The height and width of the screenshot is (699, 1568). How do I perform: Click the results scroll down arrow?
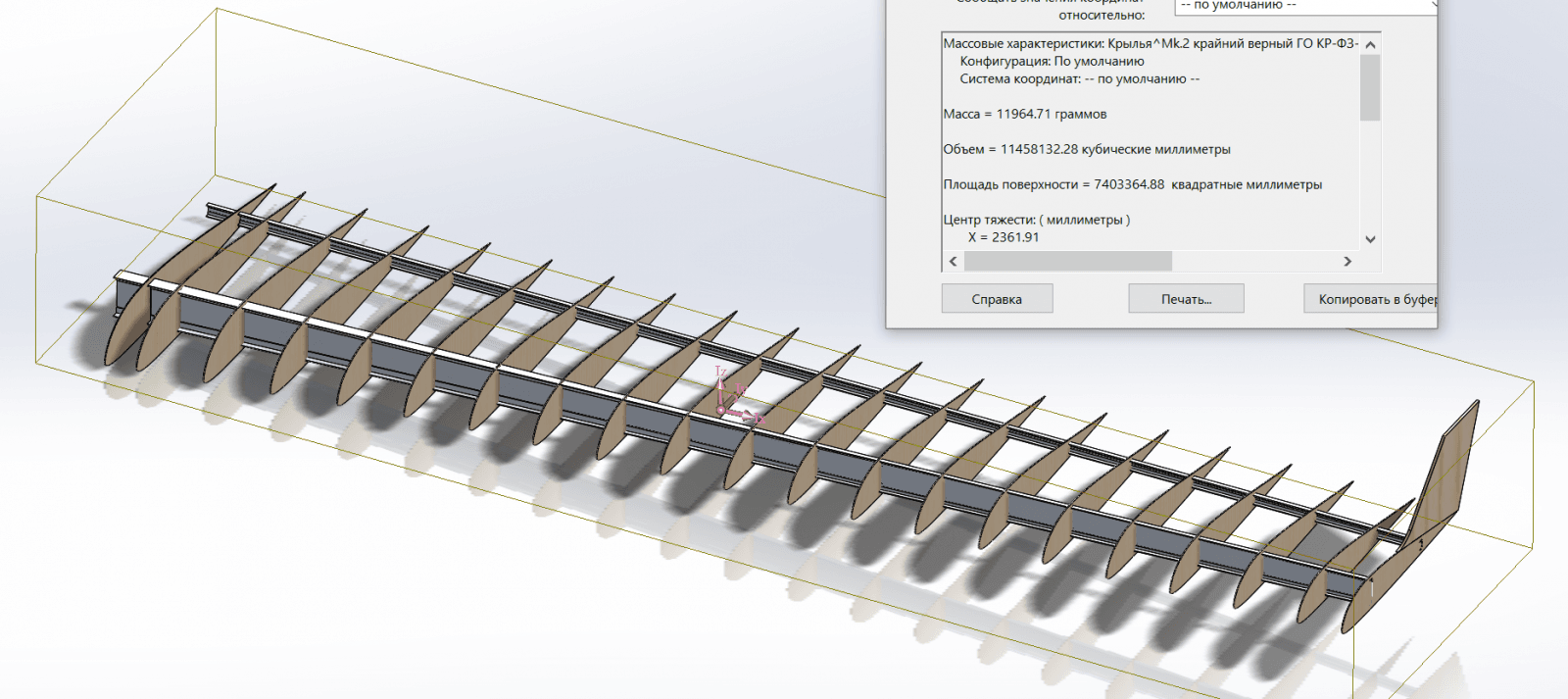pos(1370,239)
